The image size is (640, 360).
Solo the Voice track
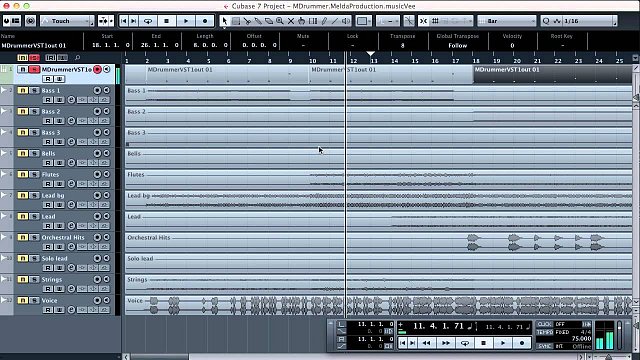click(34, 300)
